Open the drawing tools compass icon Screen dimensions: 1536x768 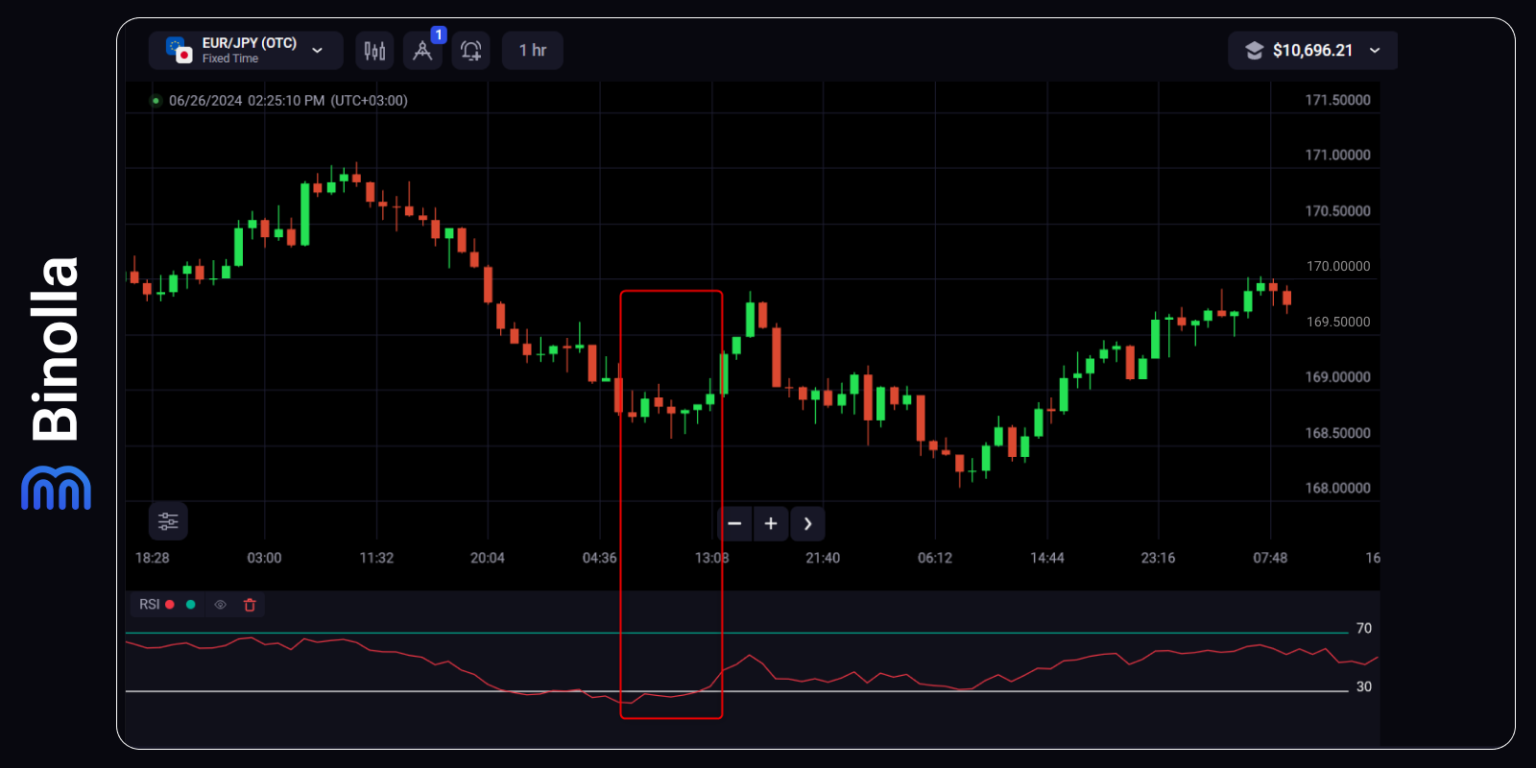423,50
